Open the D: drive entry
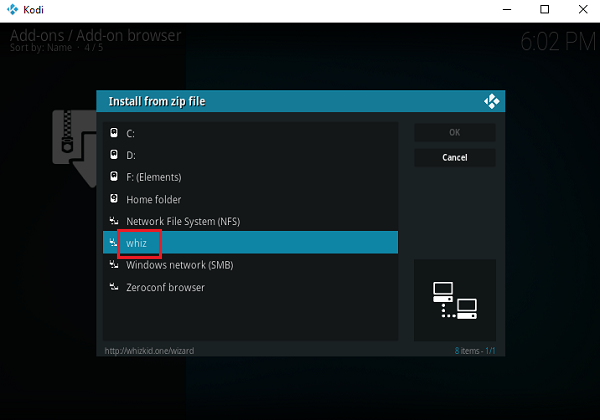 pyautogui.click(x=250, y=155)
